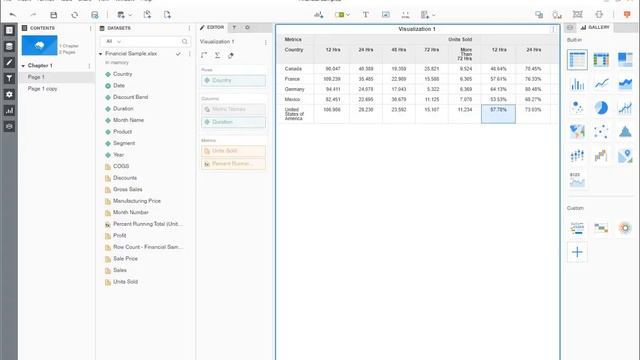Click the Discount Band attribute in dataset list
The height and width of the screenshot is (360, 640).
tap(130, 97)
